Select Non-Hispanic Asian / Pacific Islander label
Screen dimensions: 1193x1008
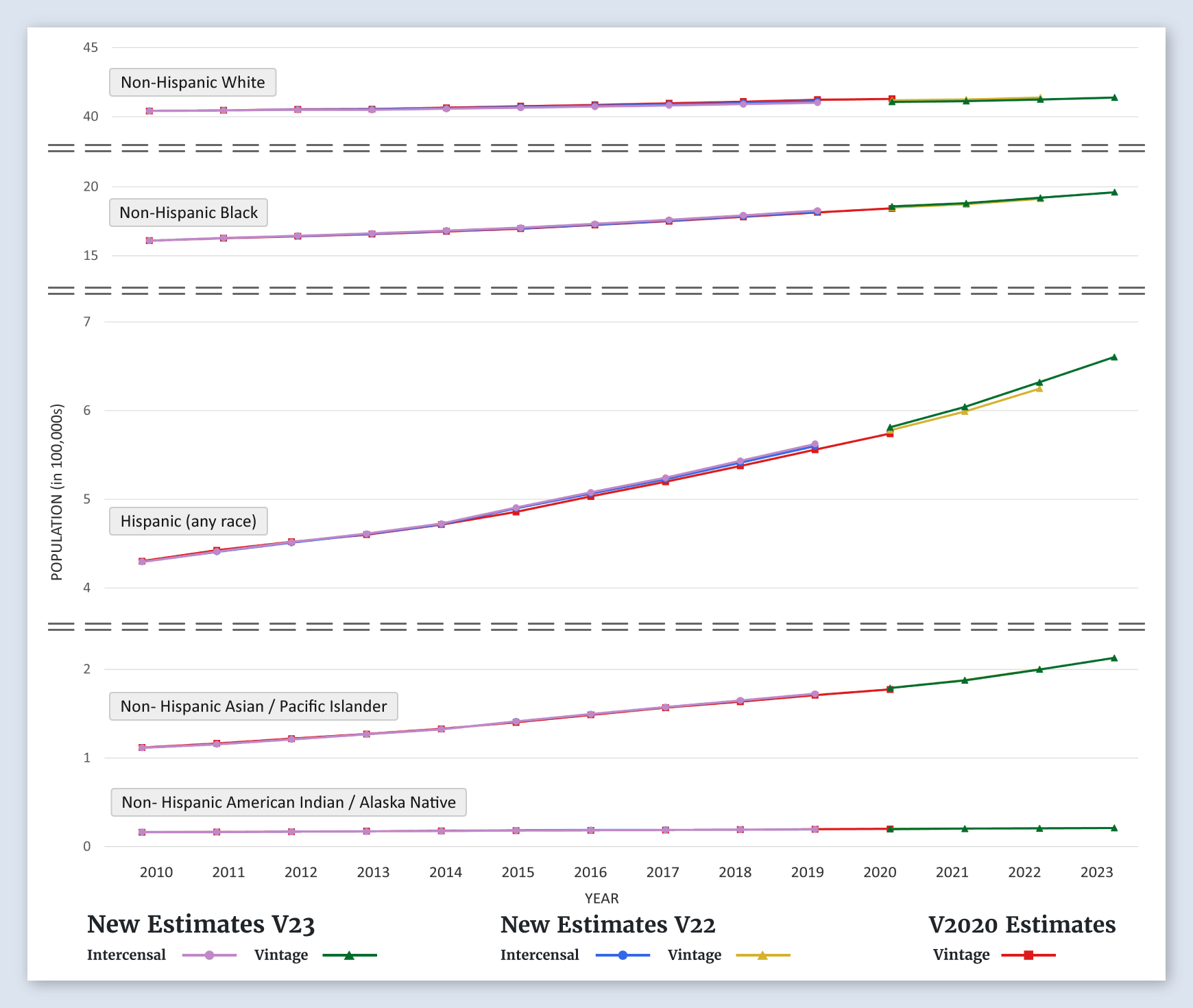(254, 706)
